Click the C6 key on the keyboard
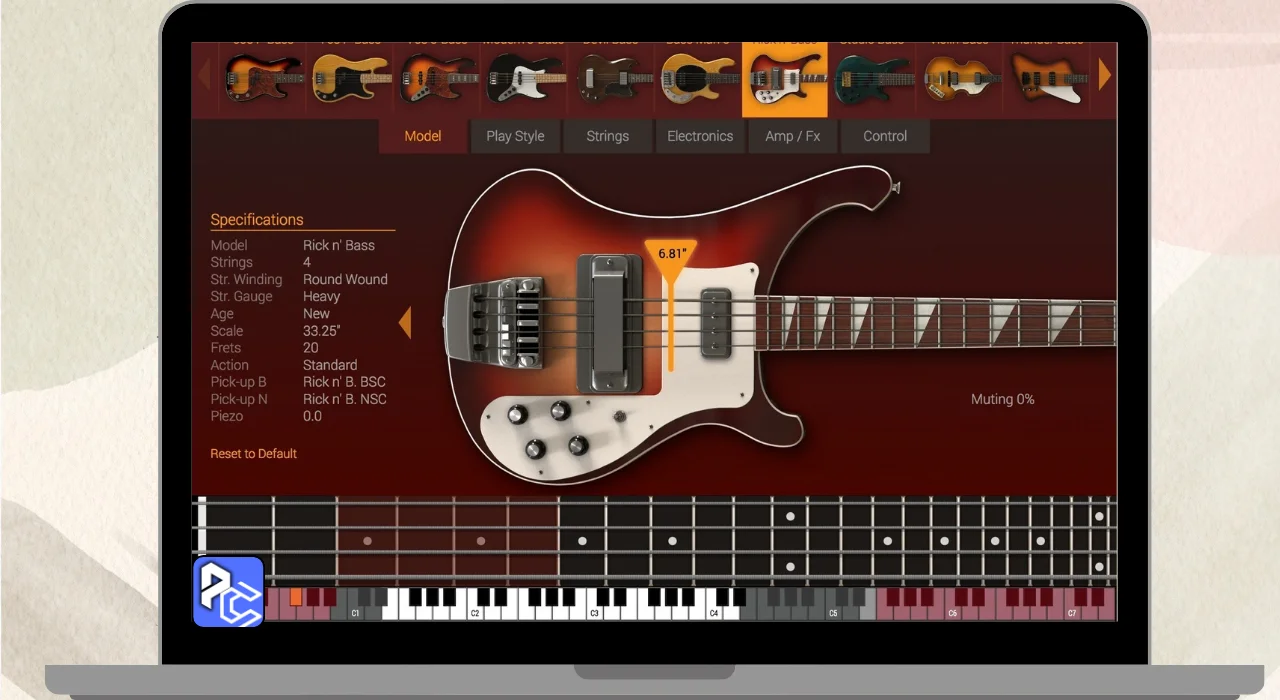Image resolution: width=1280 pixels, height=700 pixels. [x=952, y=613]
